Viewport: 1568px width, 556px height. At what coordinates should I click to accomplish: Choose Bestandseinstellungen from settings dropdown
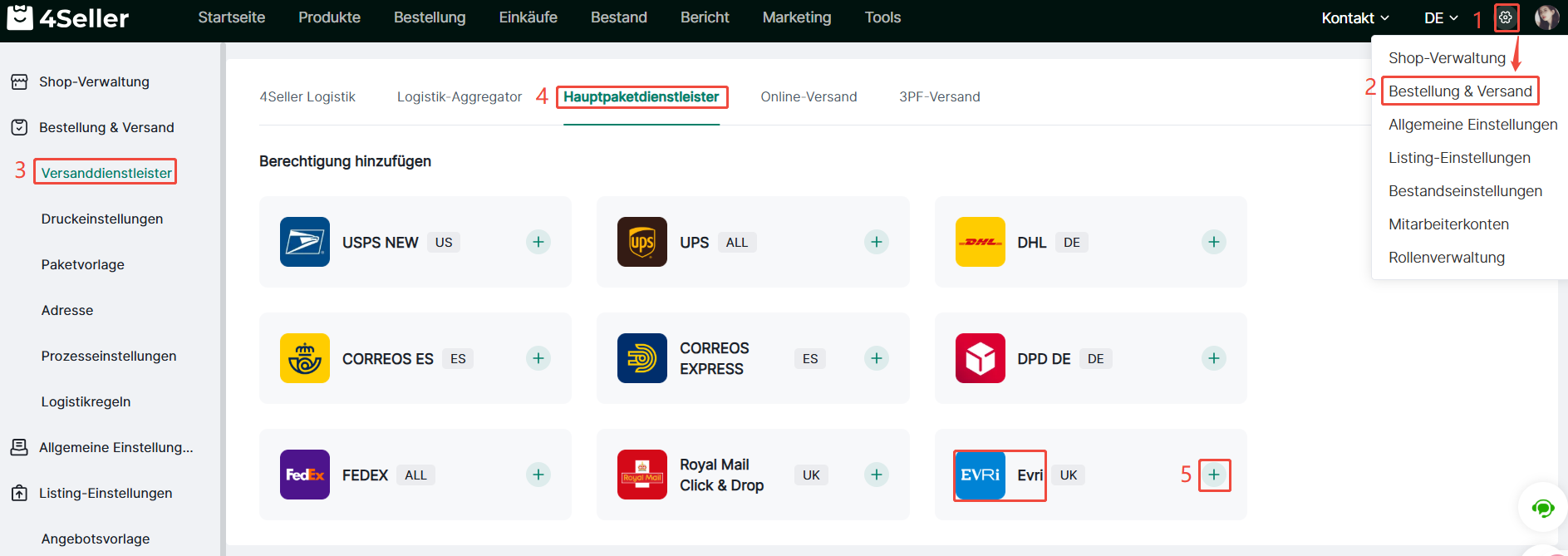1465,191
